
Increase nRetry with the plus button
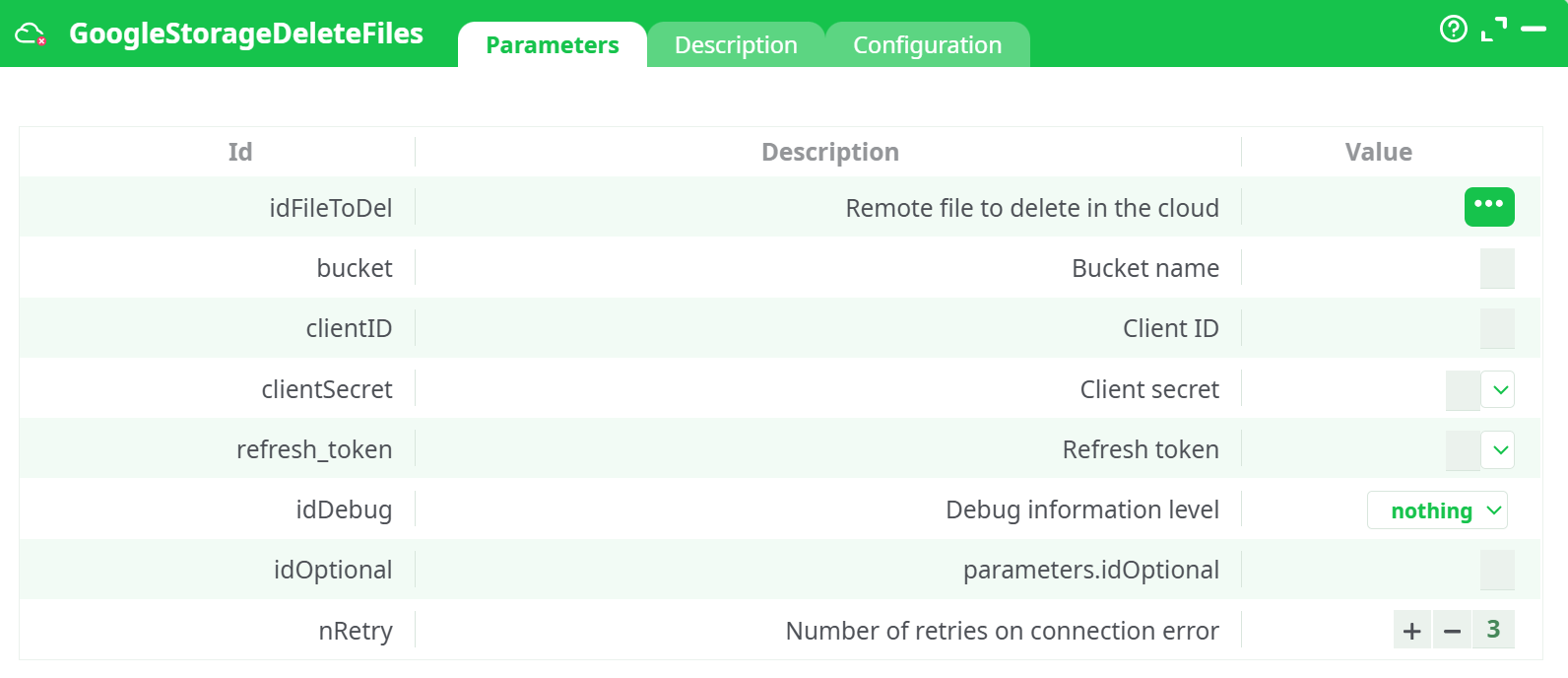1412,630
